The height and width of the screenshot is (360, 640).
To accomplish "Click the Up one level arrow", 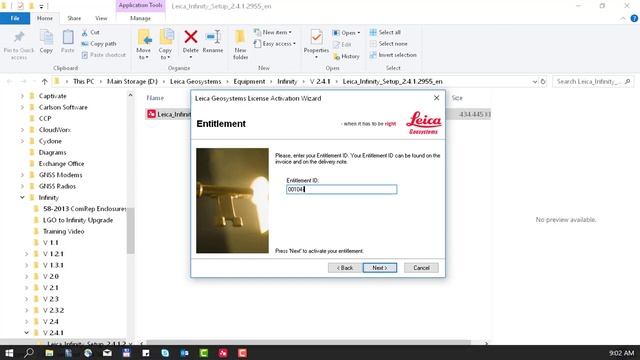I will coord(44,82).
